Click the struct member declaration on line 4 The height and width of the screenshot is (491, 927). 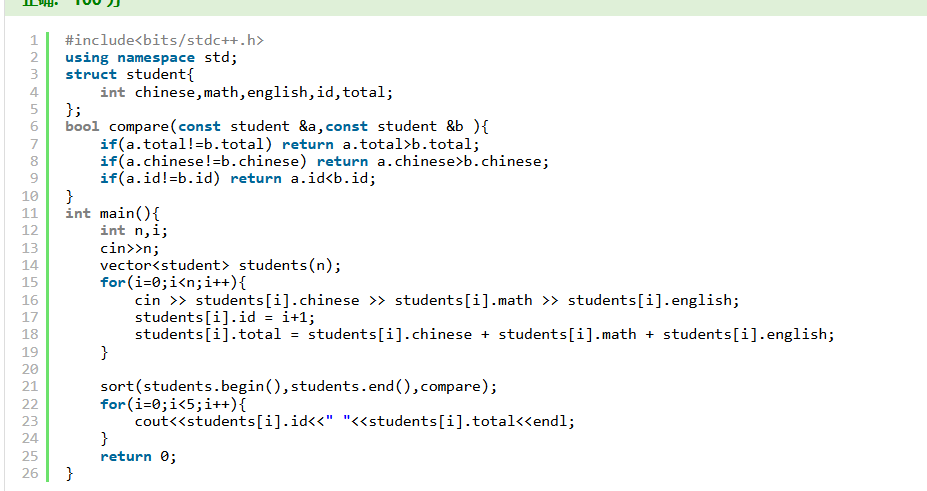pyautogui.click(x=246, y=92)
